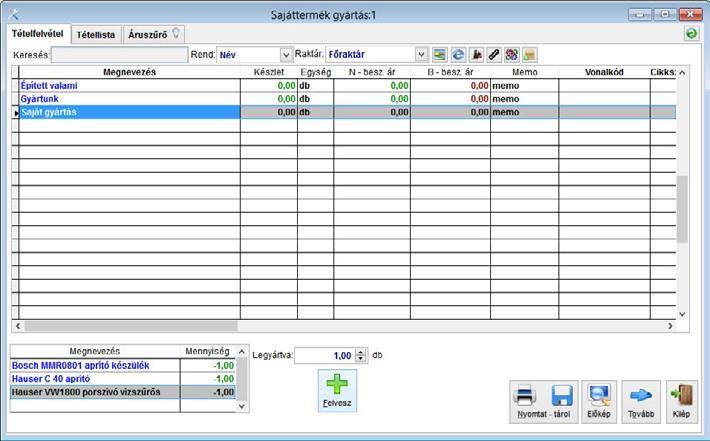Click the Legyártva quantity field
The image size is (710, 441).
tap(325, 355)
